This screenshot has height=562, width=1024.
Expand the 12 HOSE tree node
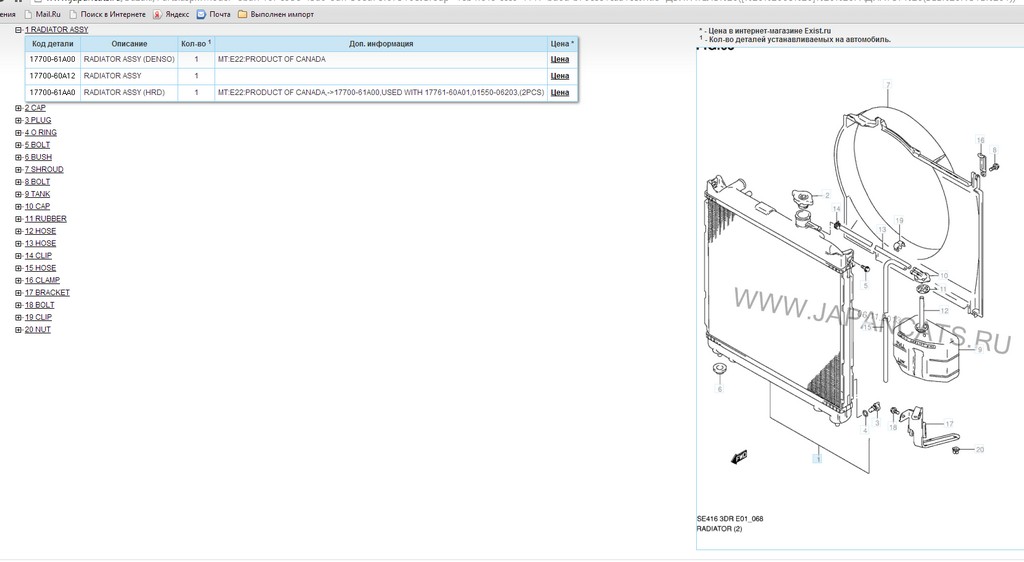click(x=18, y=231)
